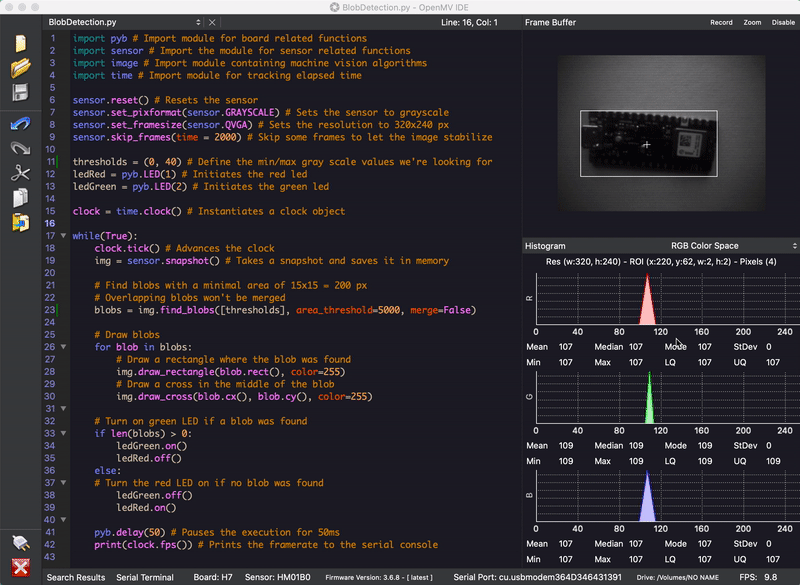This screenshot has height=585, width=800.
Task: Toggle Record in the Frame Buffer header
Action: (721, 22)
